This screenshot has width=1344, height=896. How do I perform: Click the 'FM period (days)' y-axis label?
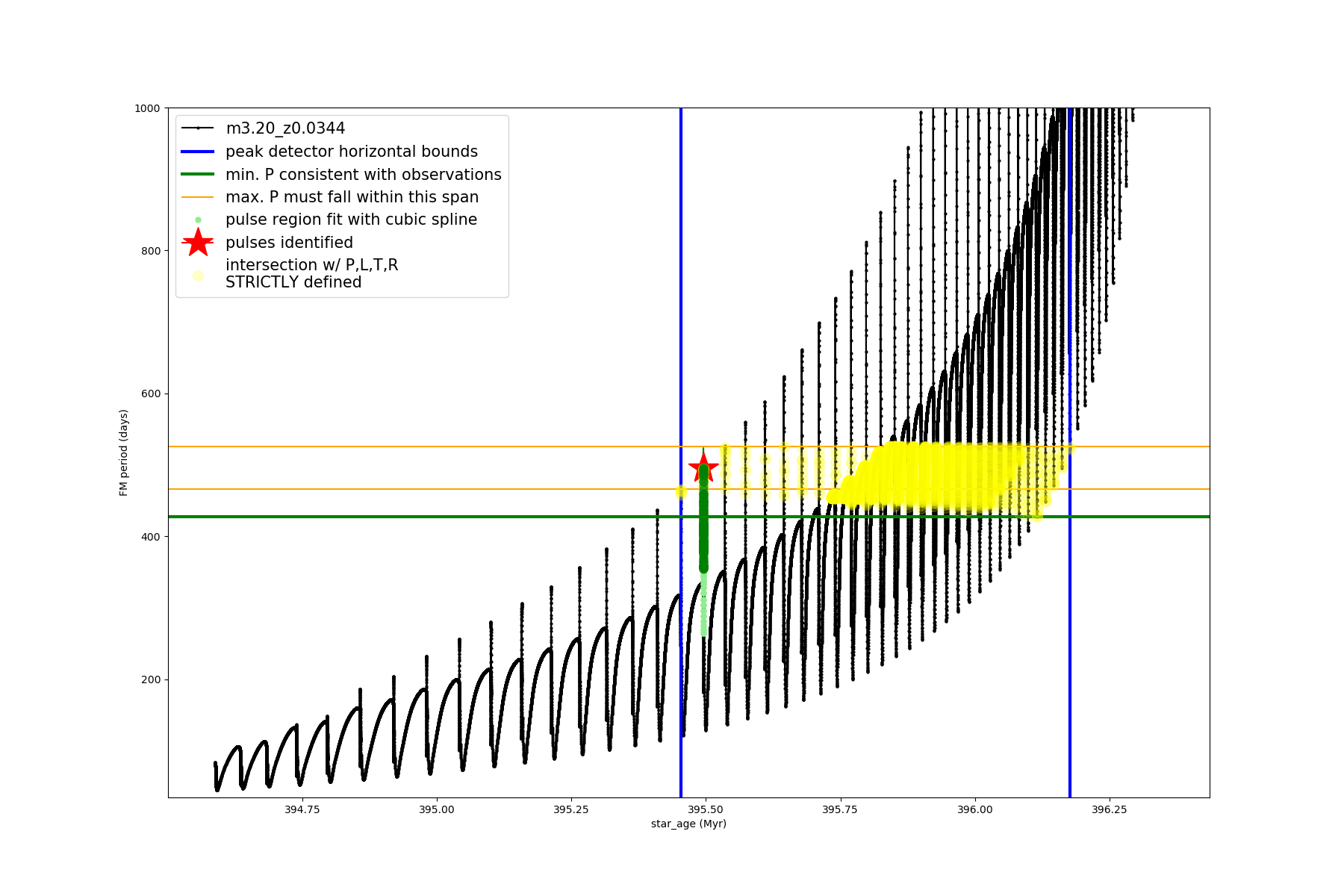point(124,452)
